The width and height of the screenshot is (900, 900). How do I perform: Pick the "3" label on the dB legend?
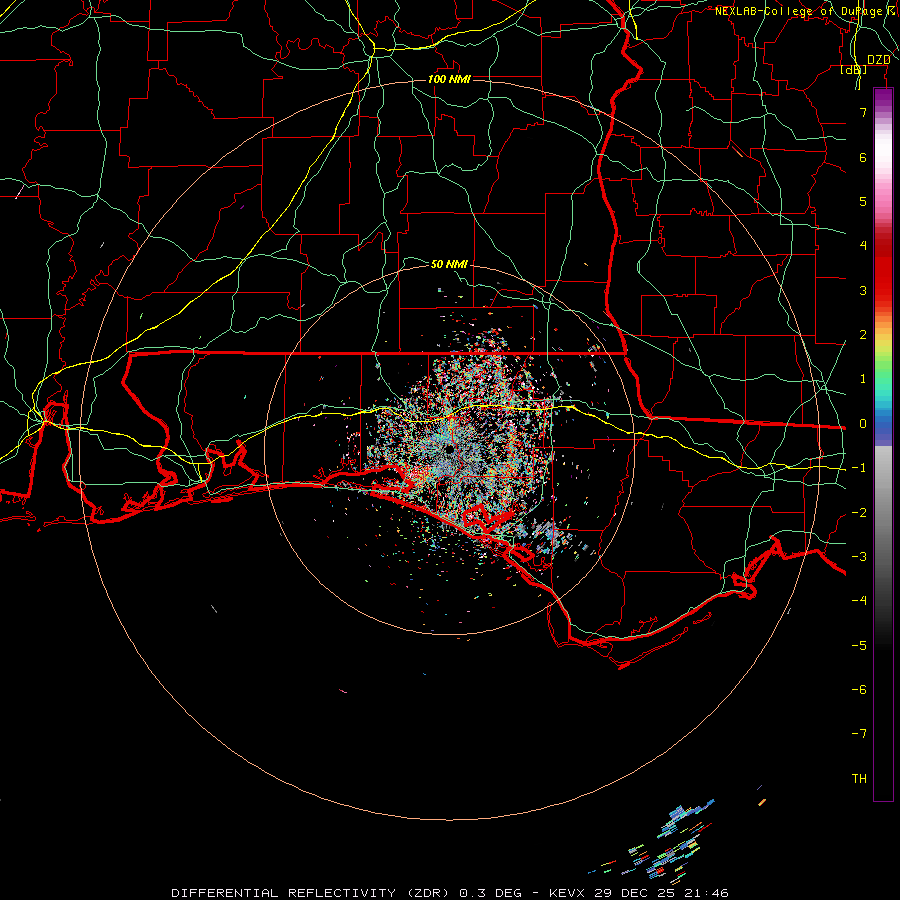pyautogui.click(x=863, y=290)
